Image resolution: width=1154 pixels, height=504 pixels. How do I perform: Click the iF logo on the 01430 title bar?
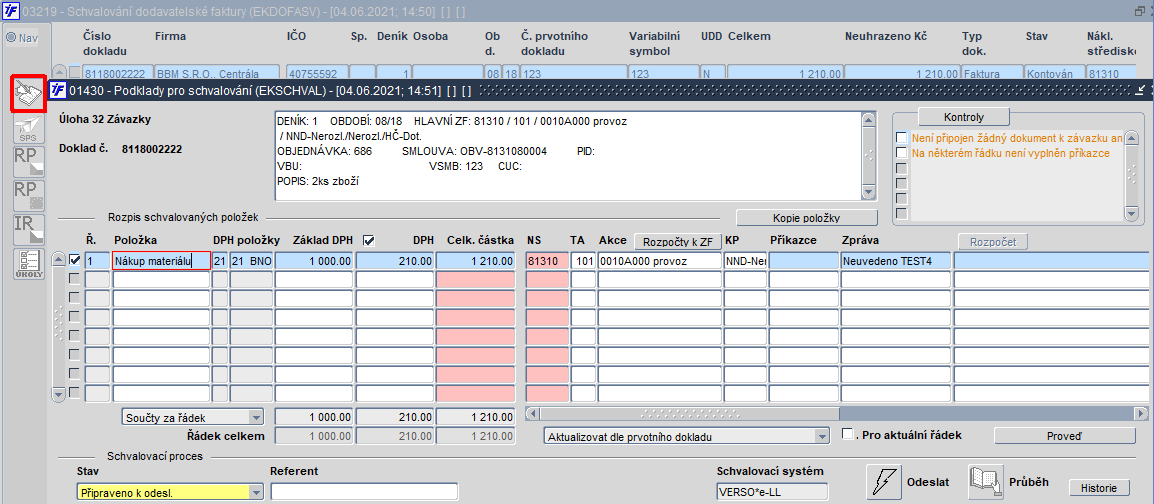click(x=57, y=90)
